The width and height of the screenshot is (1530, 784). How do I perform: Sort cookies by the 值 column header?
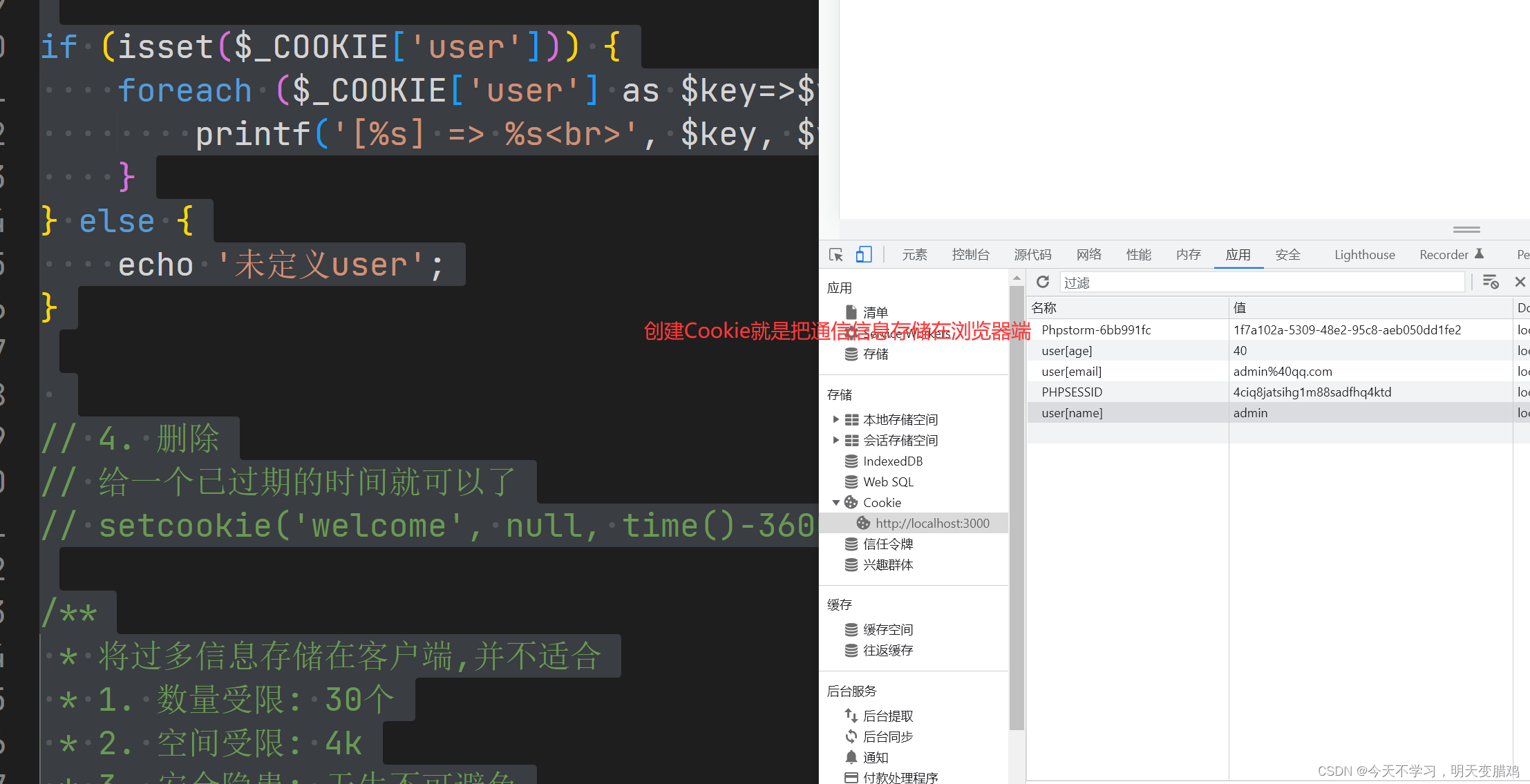(x=1370, y=308)
